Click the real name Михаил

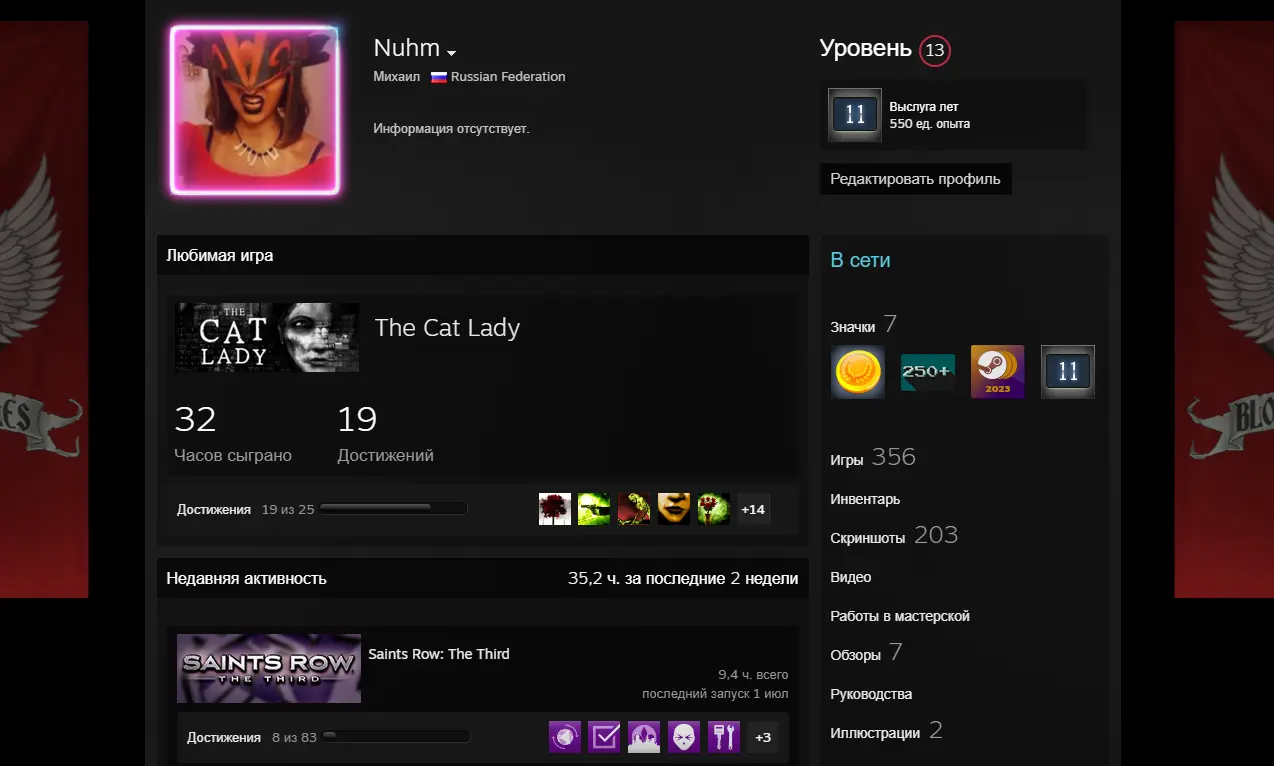(397, 77)
